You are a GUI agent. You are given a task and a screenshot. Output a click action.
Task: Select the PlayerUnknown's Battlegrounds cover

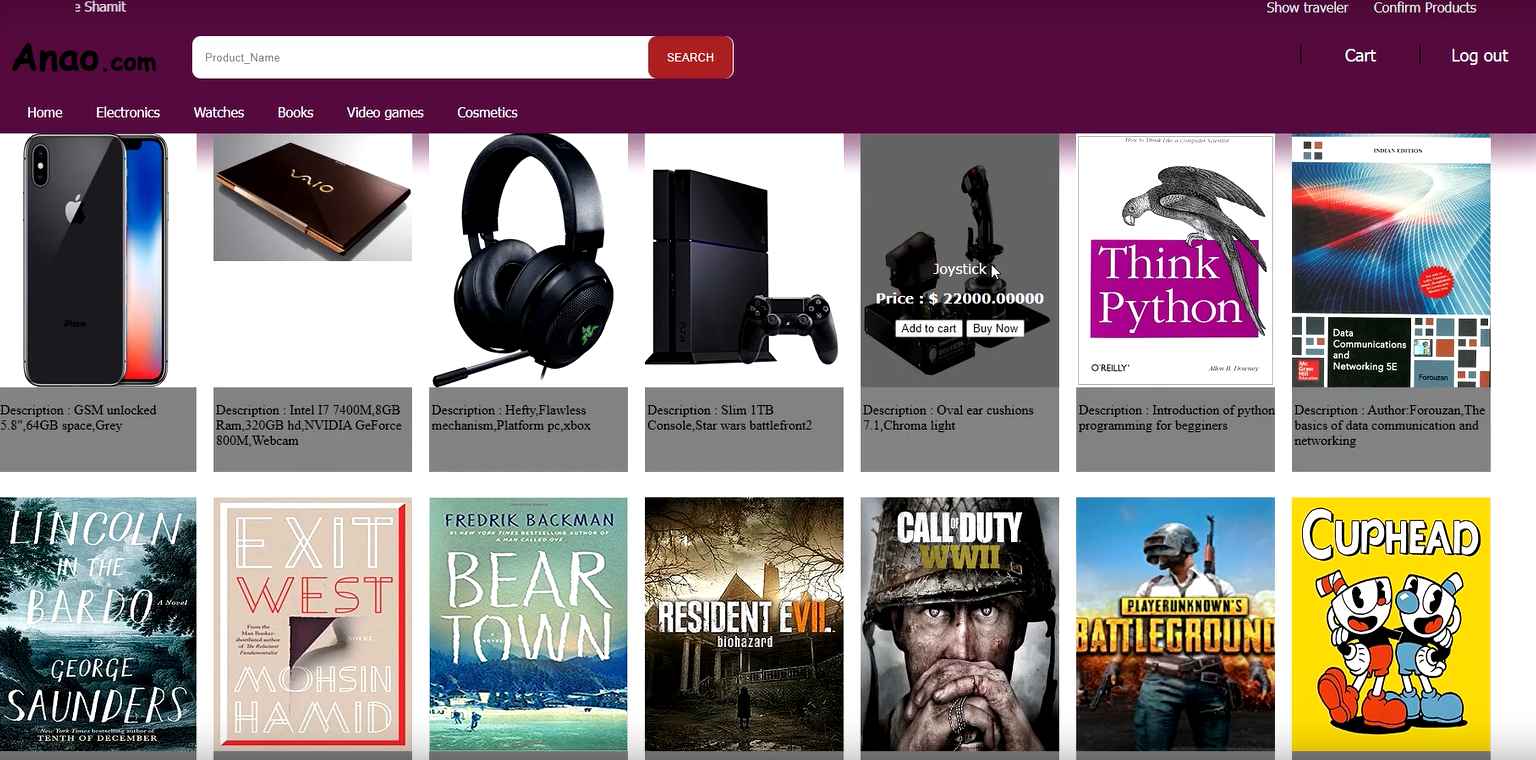point(1175,624)
